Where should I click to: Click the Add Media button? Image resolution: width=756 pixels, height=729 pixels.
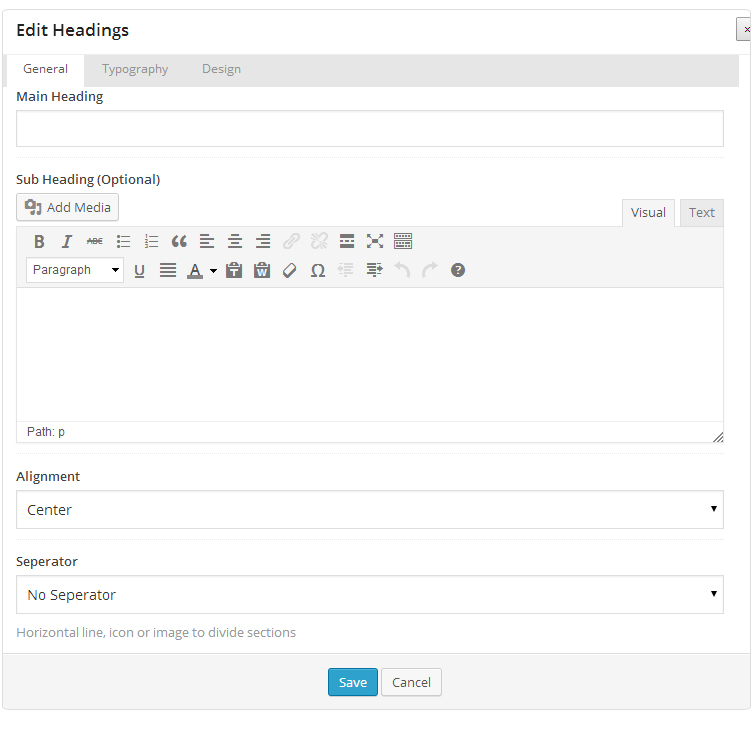[x=68, y=207]
